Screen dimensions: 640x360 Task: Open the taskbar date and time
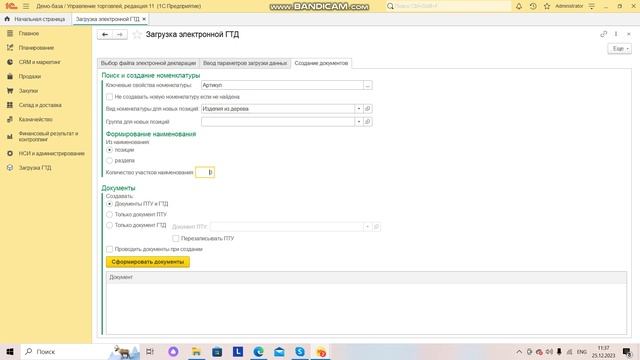pyautogui.click(x=603, y=351)
